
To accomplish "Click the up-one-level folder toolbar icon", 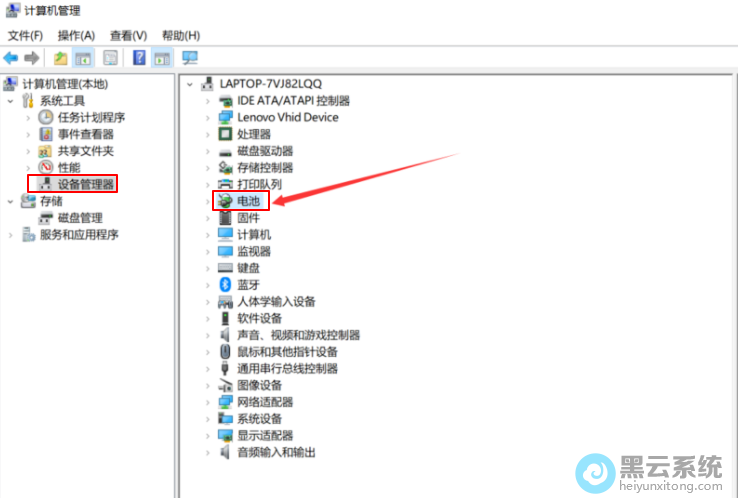I will (x=61, y=58).
